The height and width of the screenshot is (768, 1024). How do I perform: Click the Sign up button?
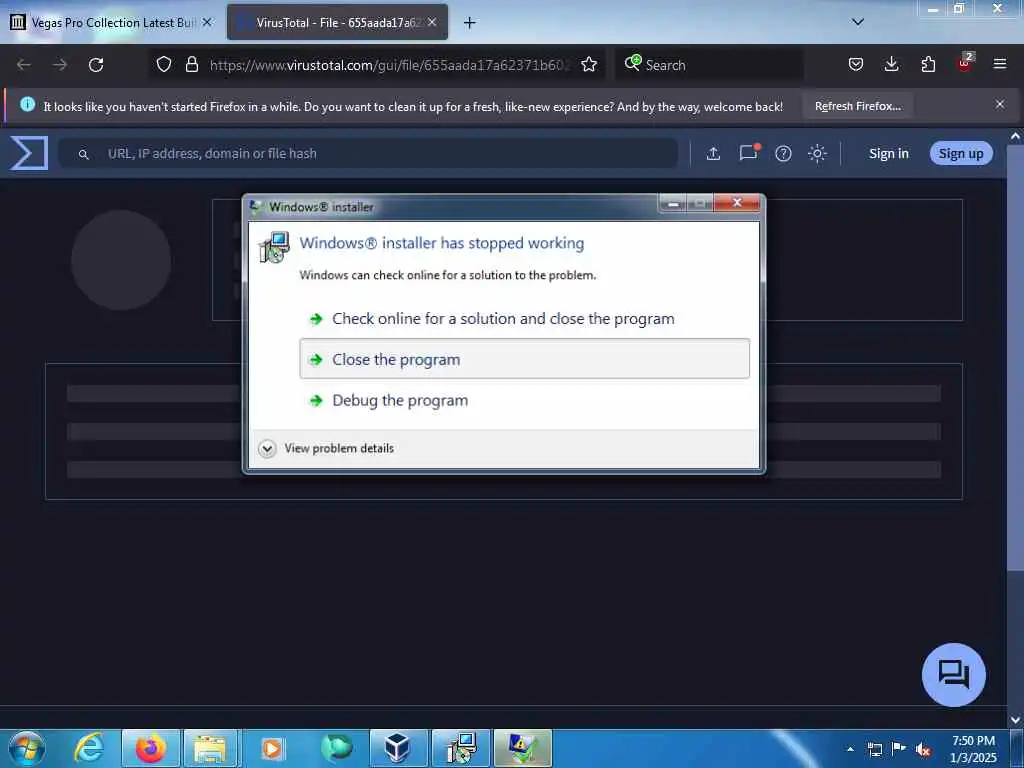tap(961, 153)
